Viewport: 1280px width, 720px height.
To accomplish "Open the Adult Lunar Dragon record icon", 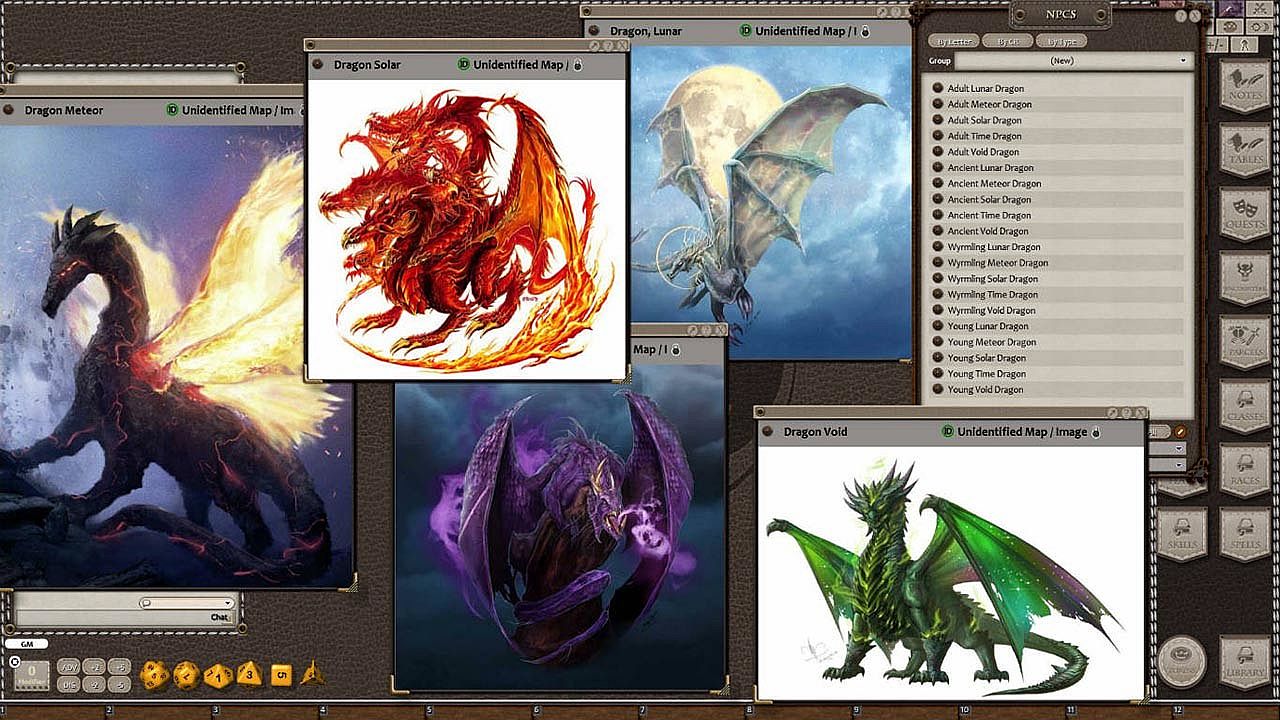I will (x=938, y=88).
